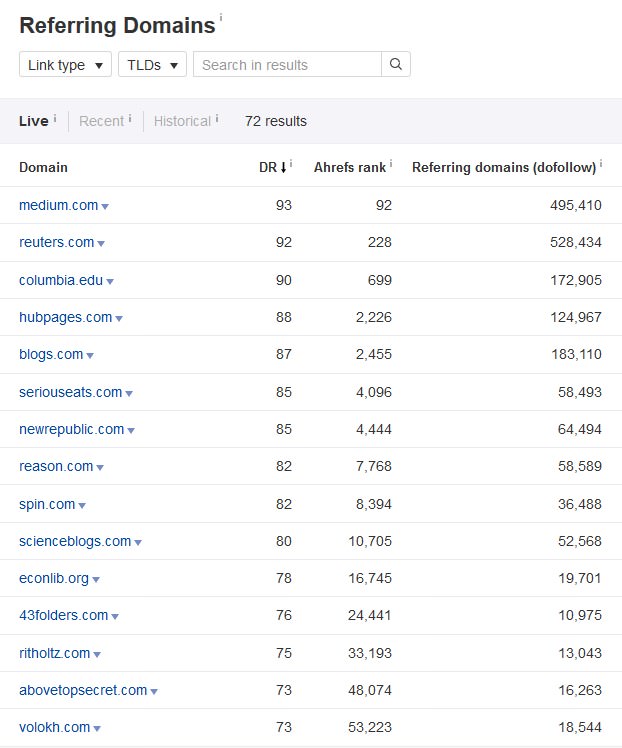Open the medium.com domain link
Image resolution: width=622 pixels, height=748 pixels.
coord(59,205)
